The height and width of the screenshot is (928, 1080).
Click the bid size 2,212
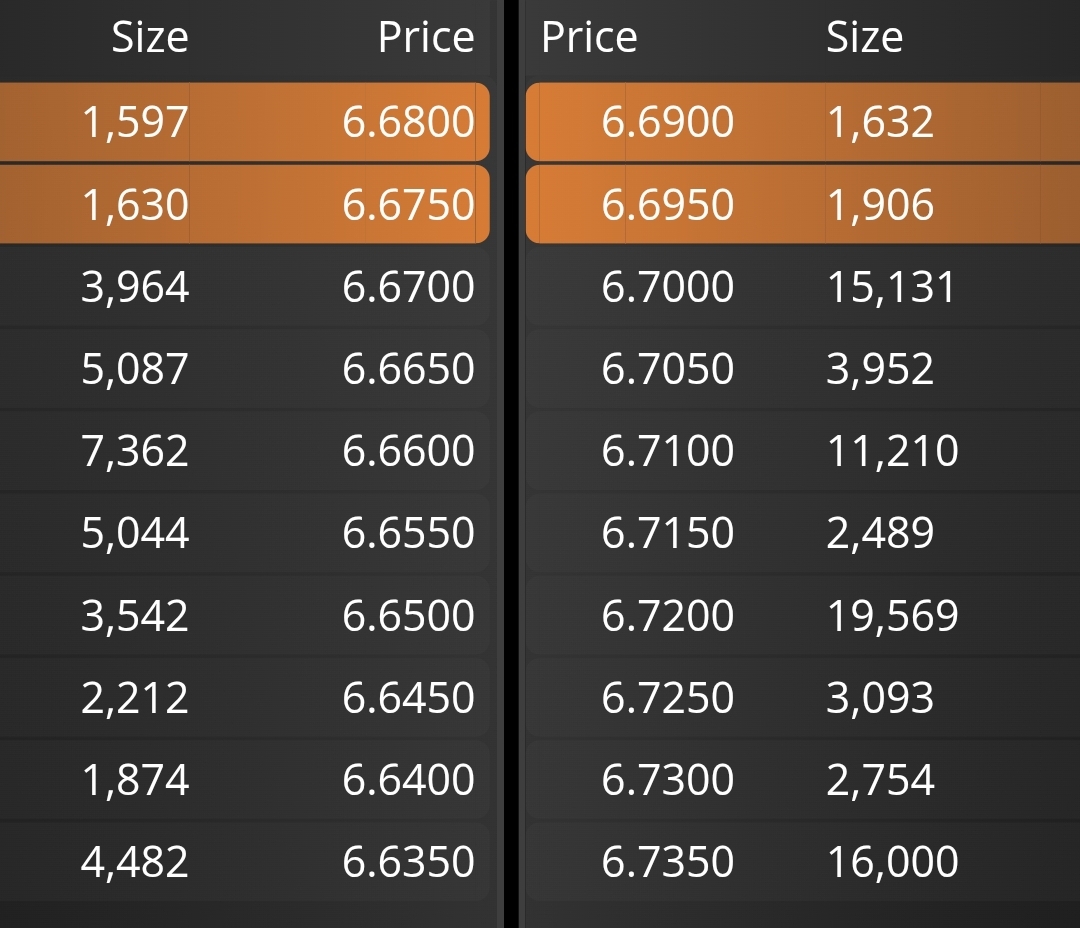pos(135,697)
